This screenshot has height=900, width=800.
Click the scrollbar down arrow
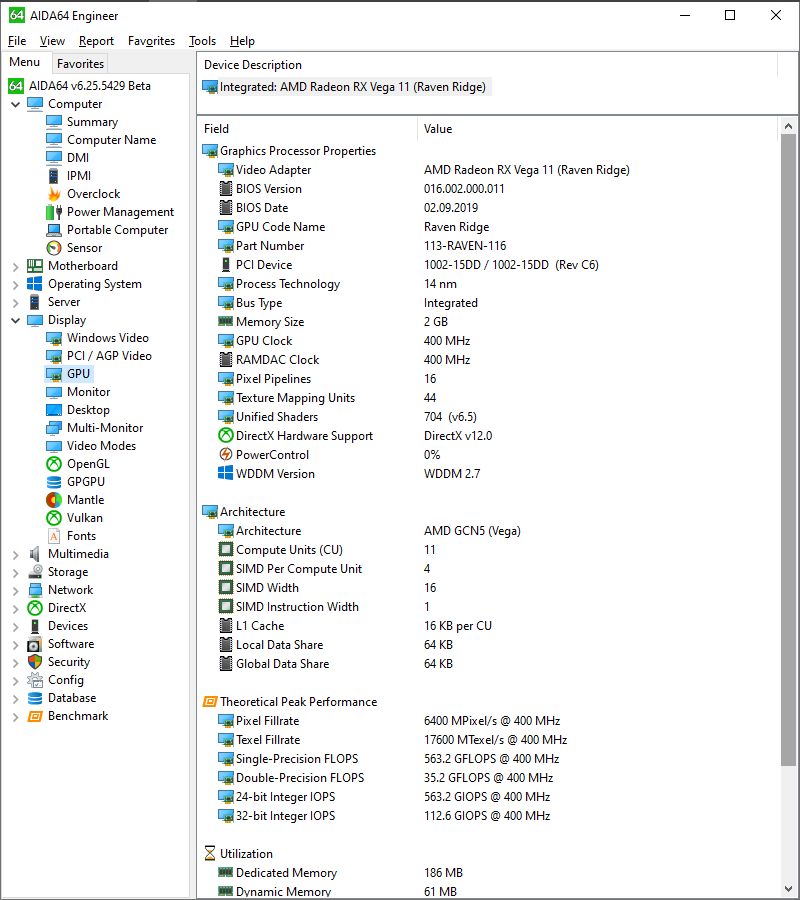pos(789,889)
